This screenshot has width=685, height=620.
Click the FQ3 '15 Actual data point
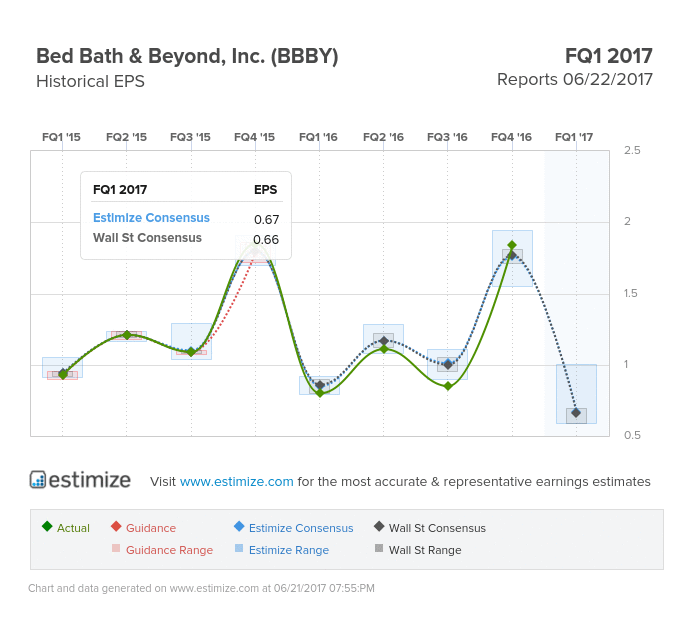pos(191,352)
